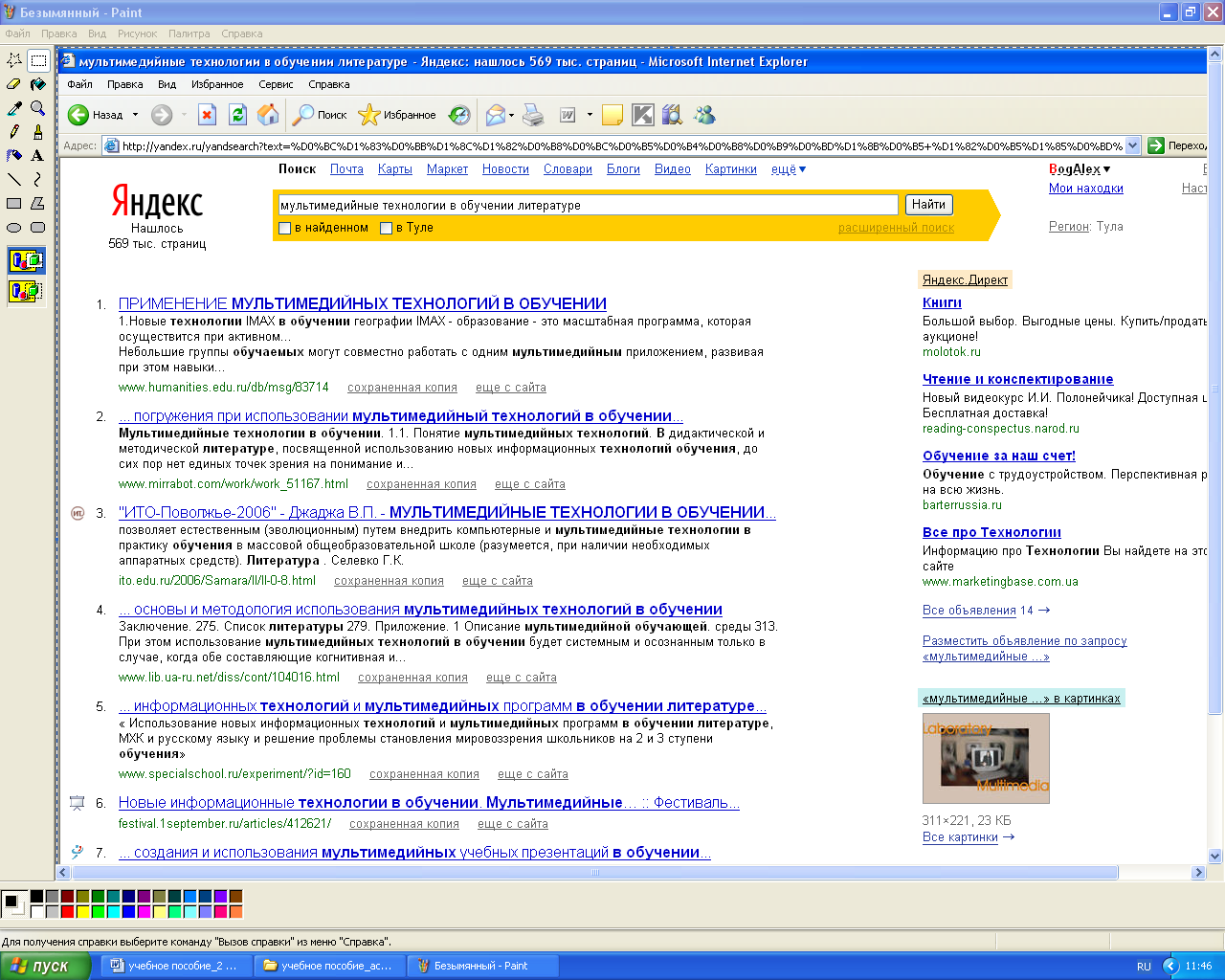Select the Text tool marked A
Viewport: 1225px width, 980px height.
pyautogui.click(x=38, y=155)
